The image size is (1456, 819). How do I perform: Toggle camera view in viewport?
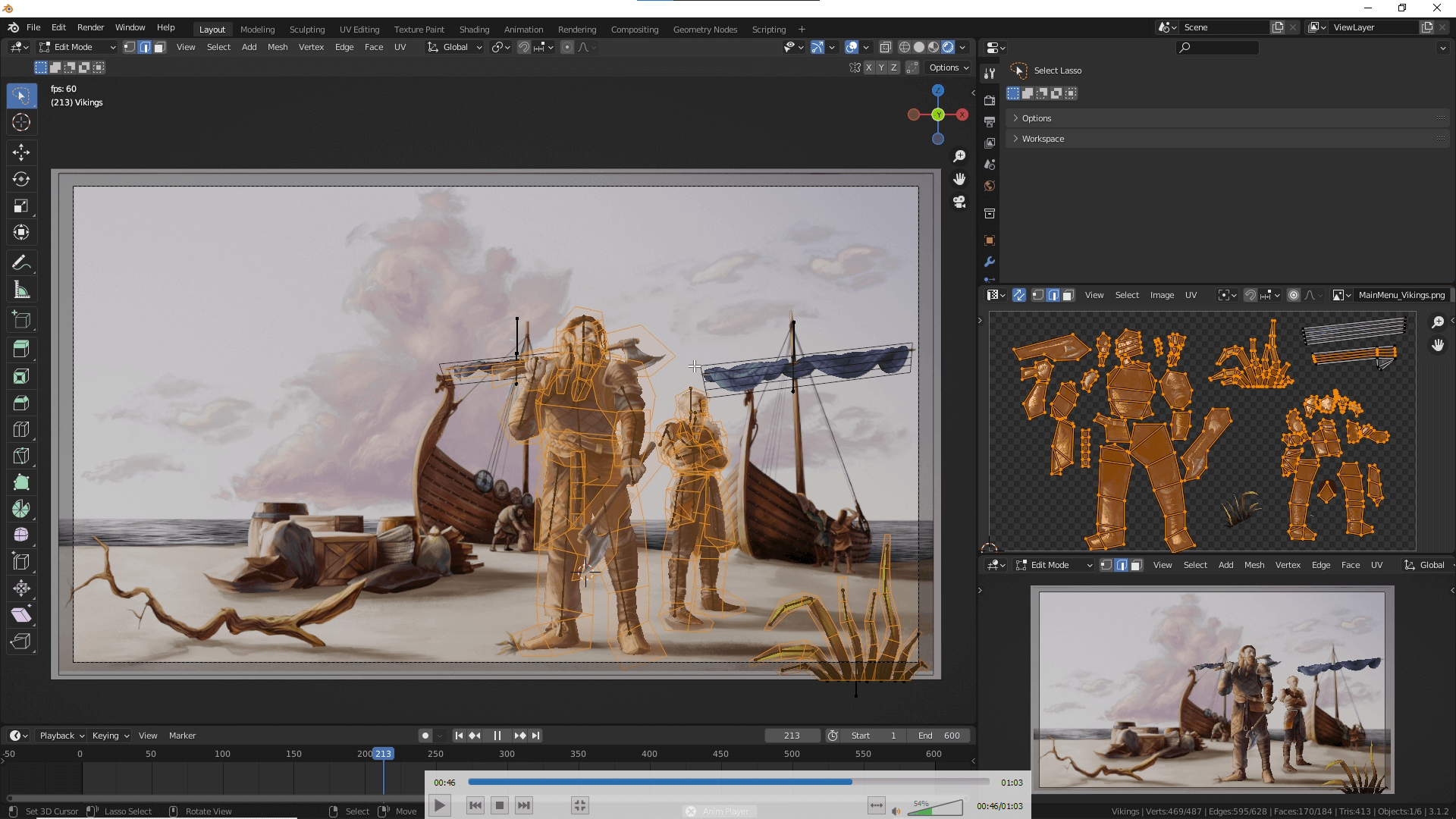(x=959, y=202)
